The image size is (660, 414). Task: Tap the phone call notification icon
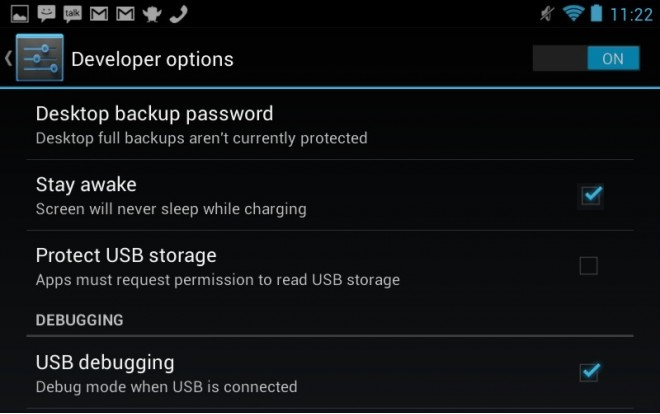178,14
